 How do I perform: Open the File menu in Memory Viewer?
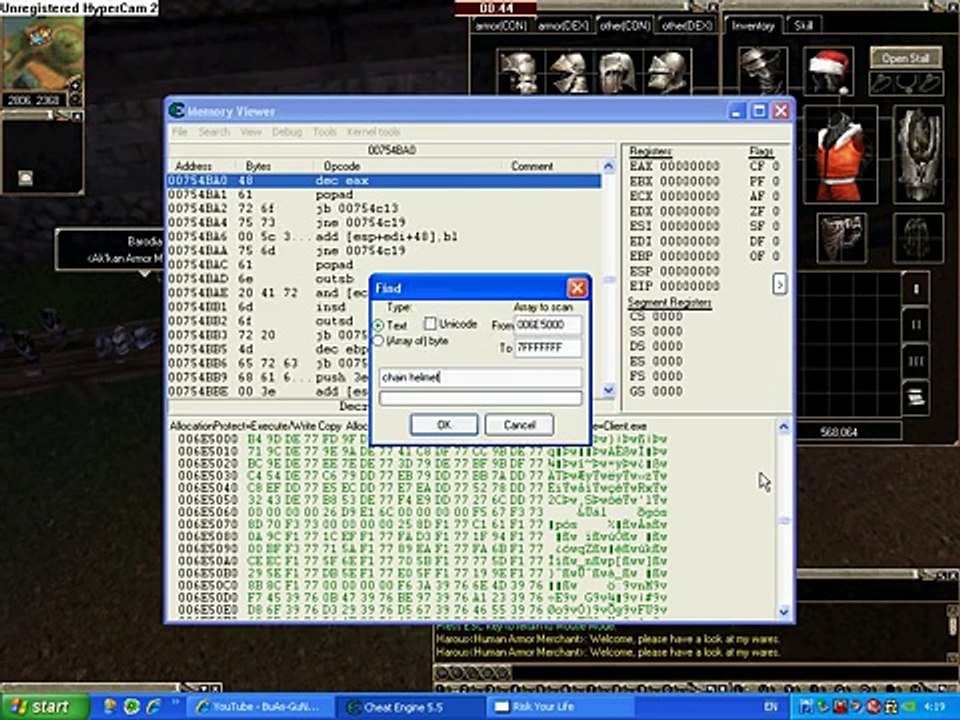coord(180,132)
